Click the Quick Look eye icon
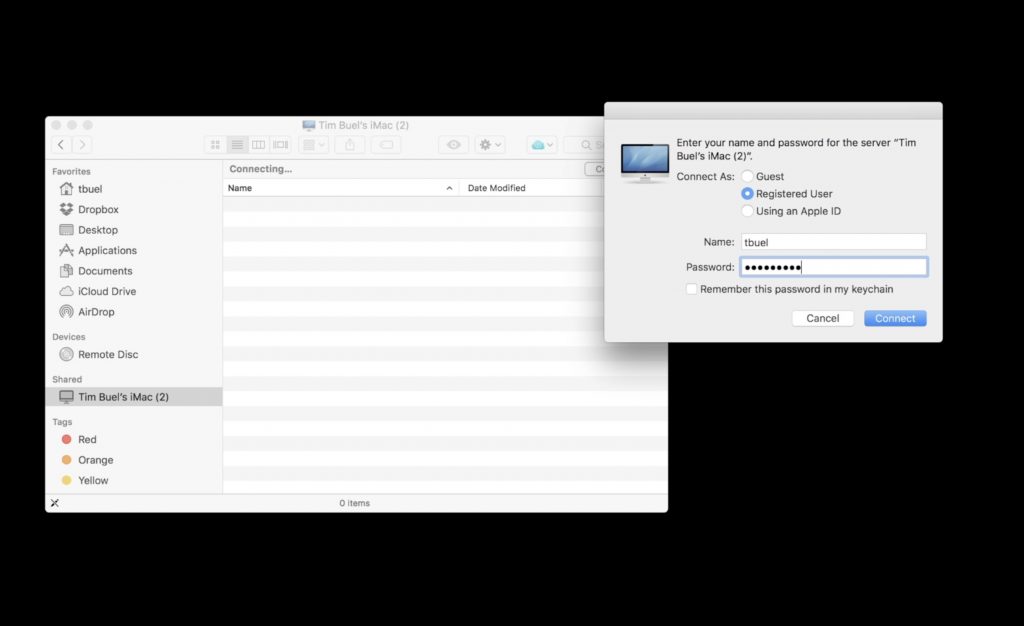 453,144
